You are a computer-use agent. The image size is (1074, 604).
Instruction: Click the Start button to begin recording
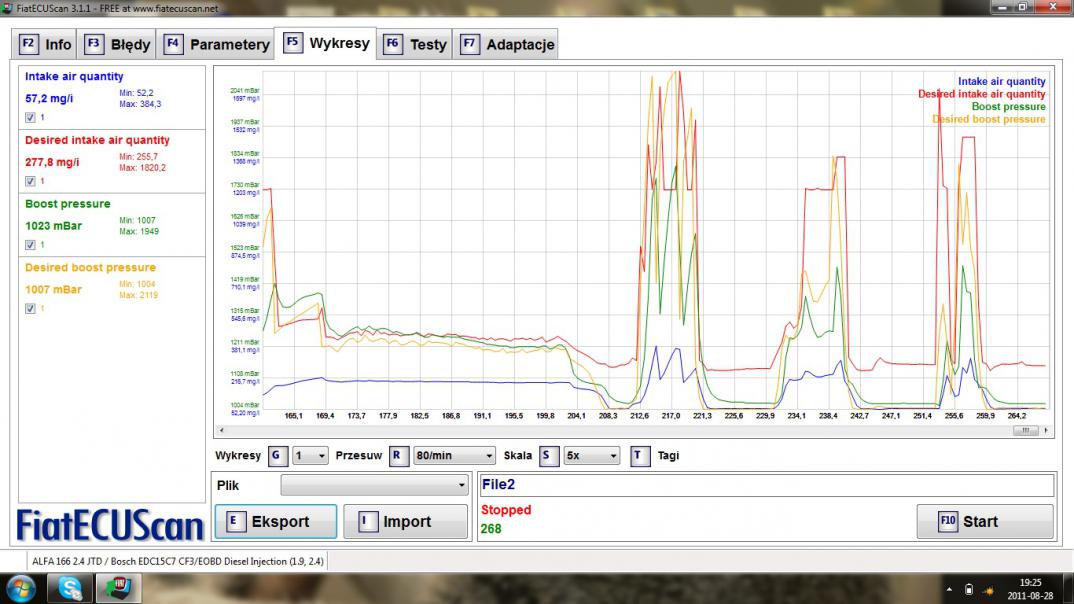(984, 521)
